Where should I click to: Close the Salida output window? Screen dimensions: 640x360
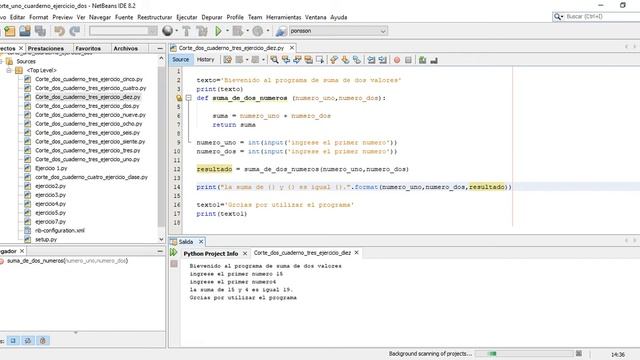[x=200, y=242]
